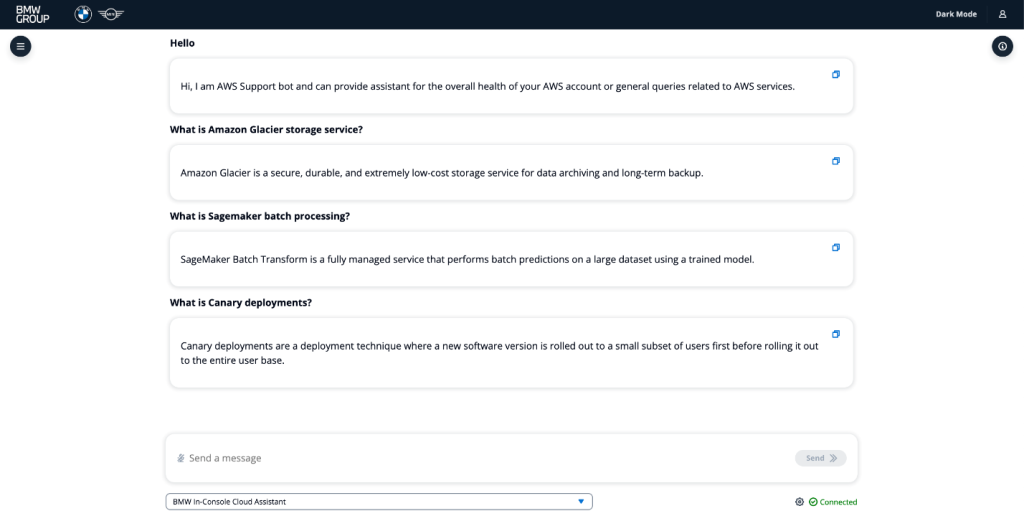Select 'What is Sagemaker batch processing?' question
This screenshot has height=516, width=1024.
[x=260, y=216]
